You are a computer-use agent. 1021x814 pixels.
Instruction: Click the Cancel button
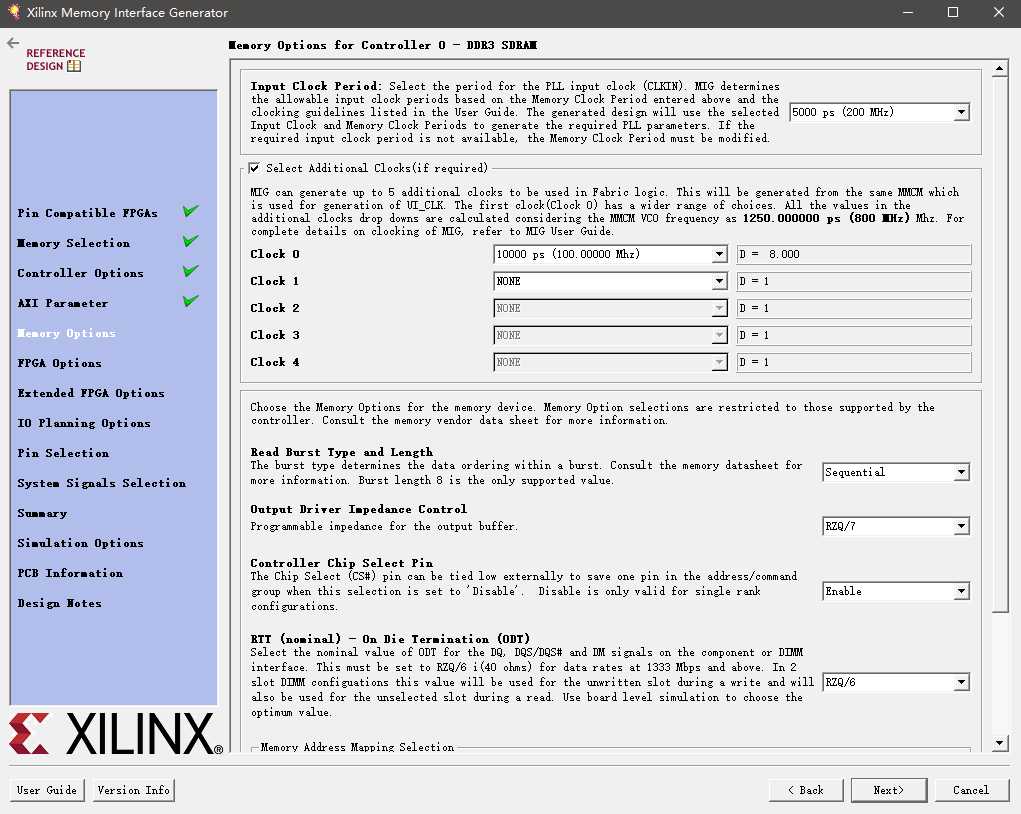971,790
